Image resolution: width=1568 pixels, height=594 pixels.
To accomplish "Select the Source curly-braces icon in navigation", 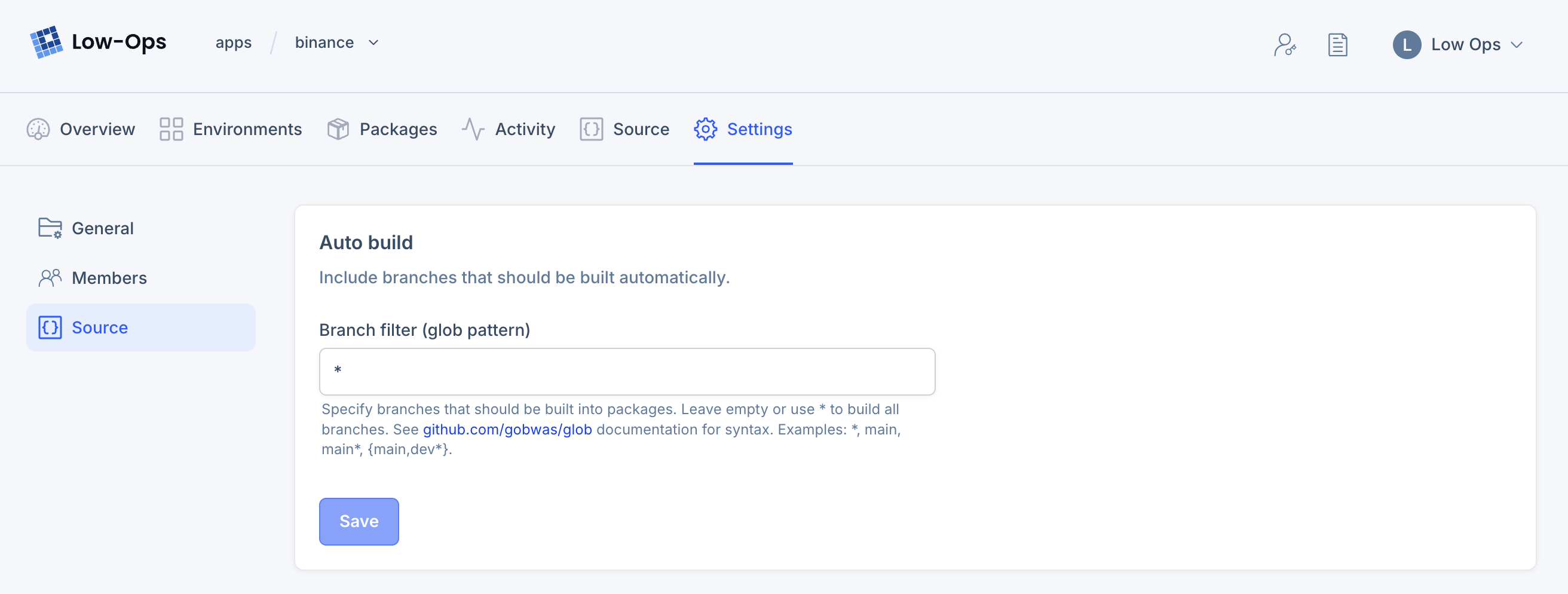I will coord(590,129).
